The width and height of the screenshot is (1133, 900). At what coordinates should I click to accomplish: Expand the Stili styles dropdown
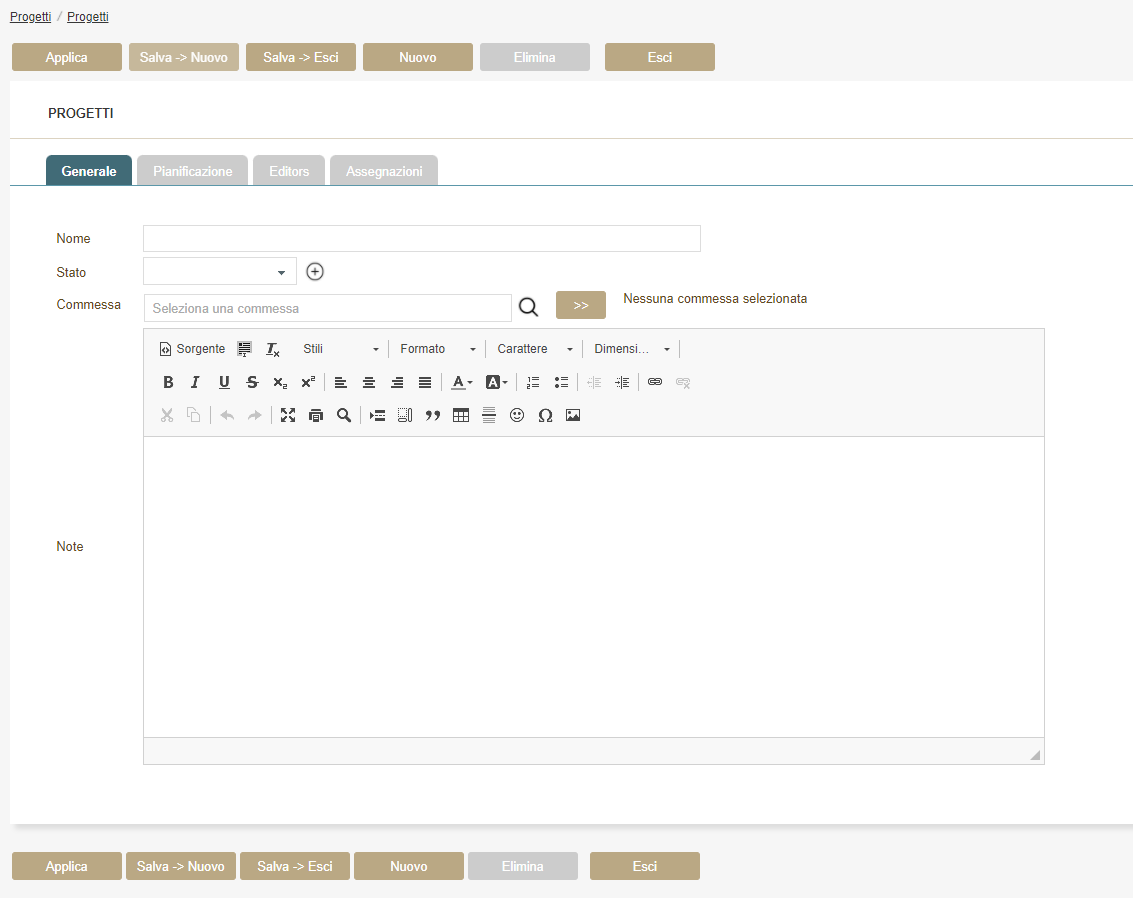pyautogui.click(x=340, y=349)
